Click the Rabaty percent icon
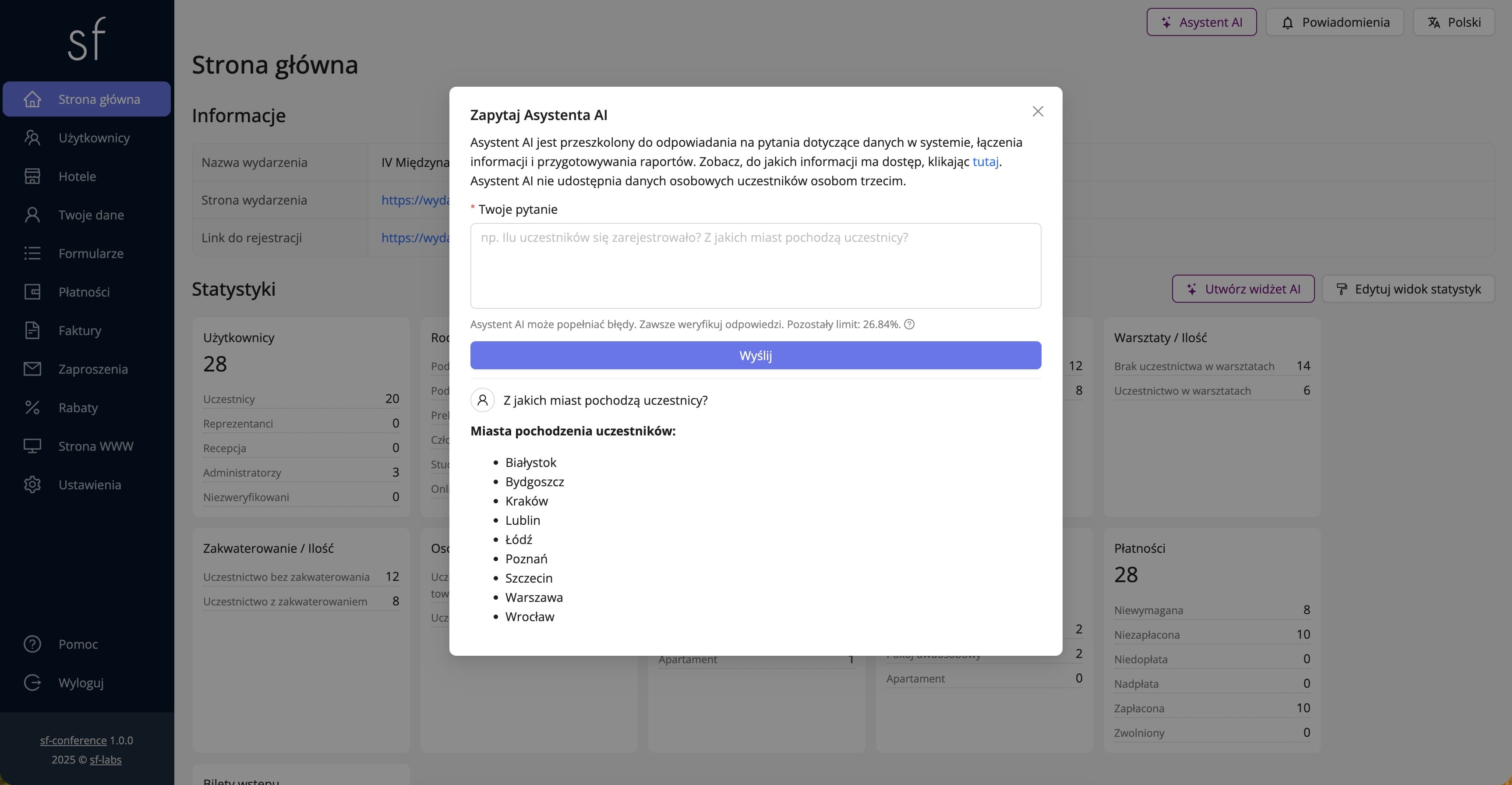 pyautogui.click(x=32, y=407)
